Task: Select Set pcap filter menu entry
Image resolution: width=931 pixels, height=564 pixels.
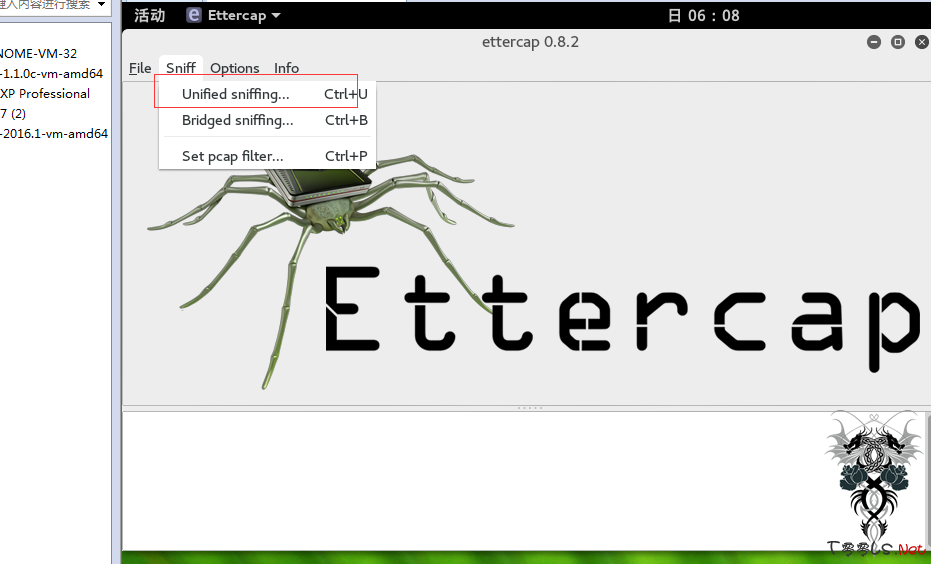Action: click(267, 156)
